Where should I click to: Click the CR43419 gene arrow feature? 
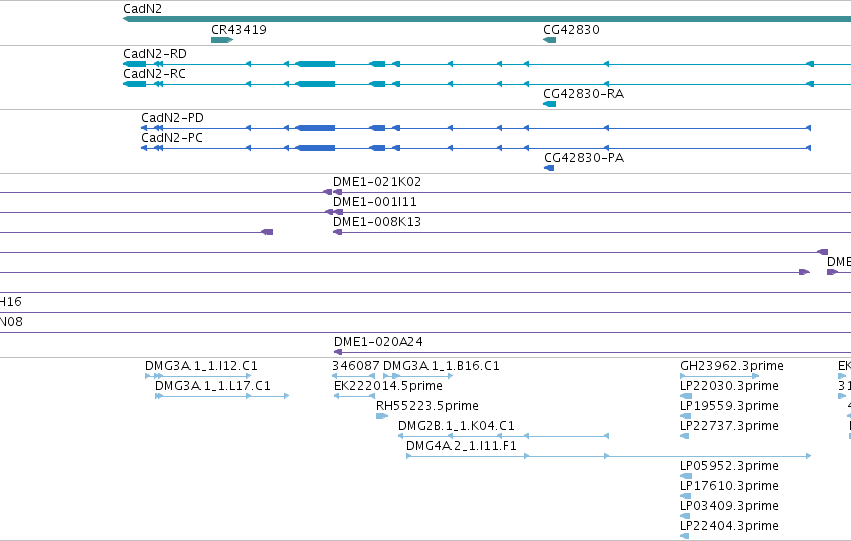coord(222,40)
